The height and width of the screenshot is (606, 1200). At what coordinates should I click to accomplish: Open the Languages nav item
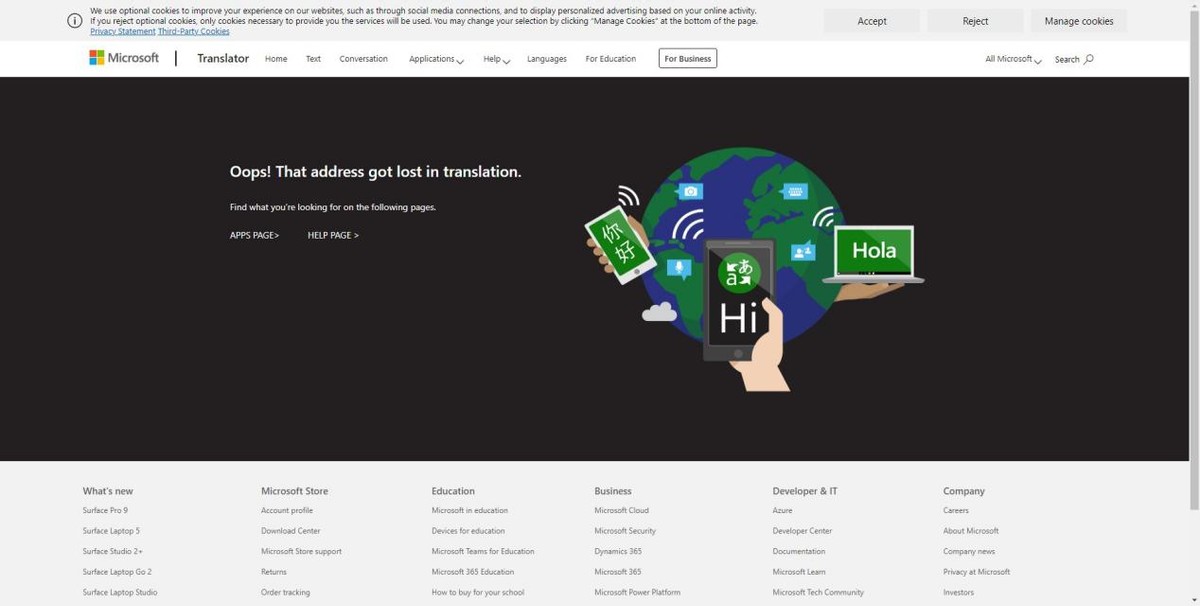546,59
